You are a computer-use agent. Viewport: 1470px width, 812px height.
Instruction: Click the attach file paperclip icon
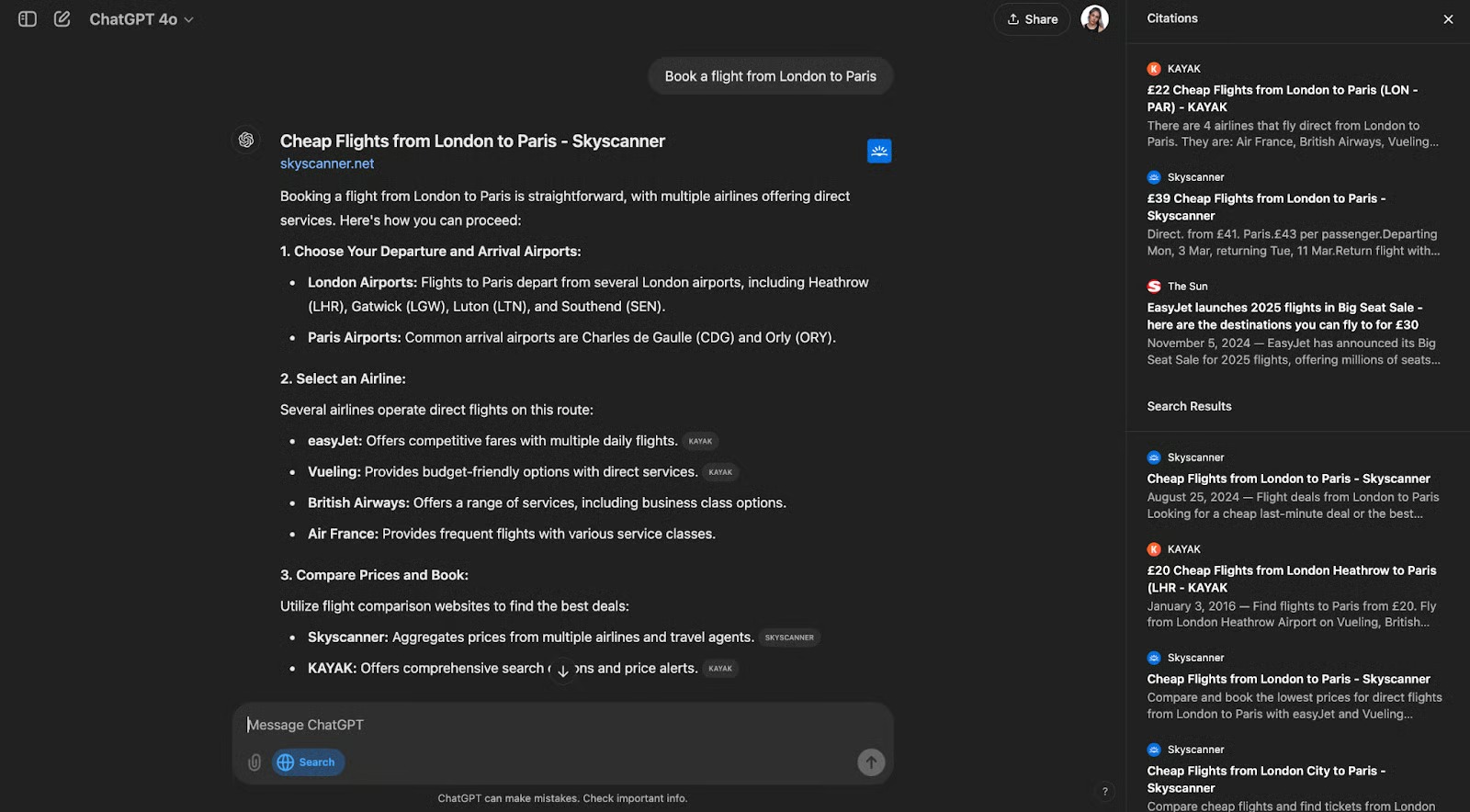click(x=254, y=762)
